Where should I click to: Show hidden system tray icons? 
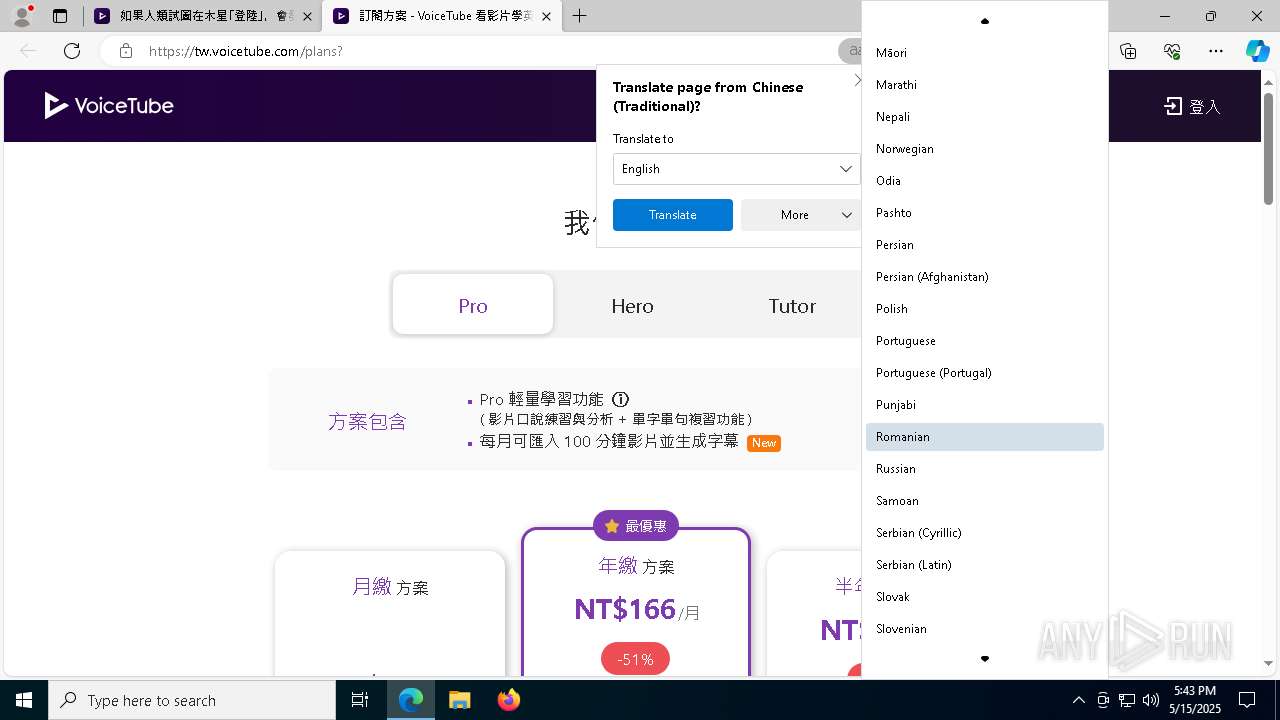coord(1078,700)
